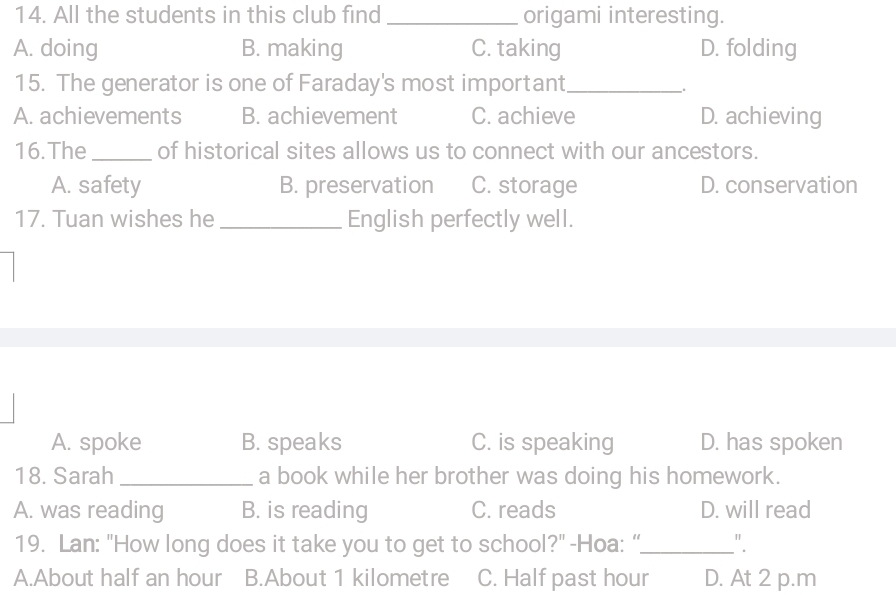
Task: Click option 'B. making' in question 14
Action: coord(292,49)
